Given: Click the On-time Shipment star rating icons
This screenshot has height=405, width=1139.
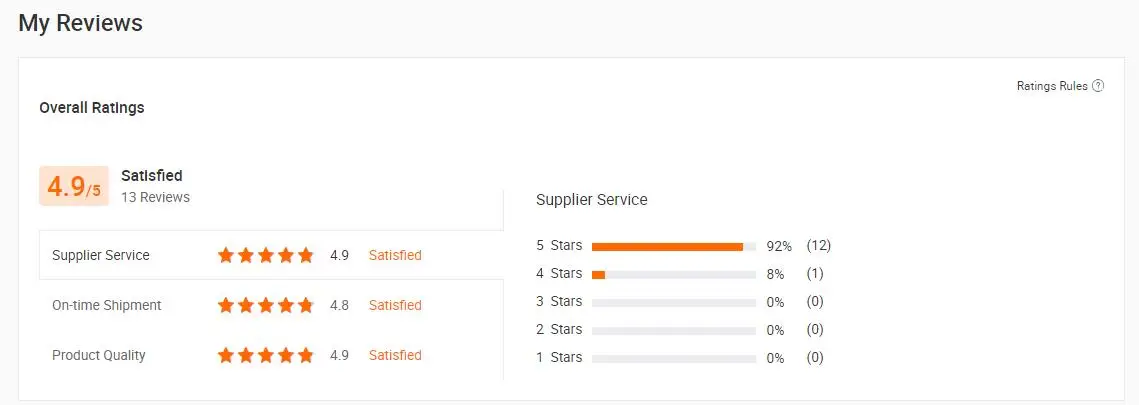Looking at the screenshot, I should tap(265, 305).
